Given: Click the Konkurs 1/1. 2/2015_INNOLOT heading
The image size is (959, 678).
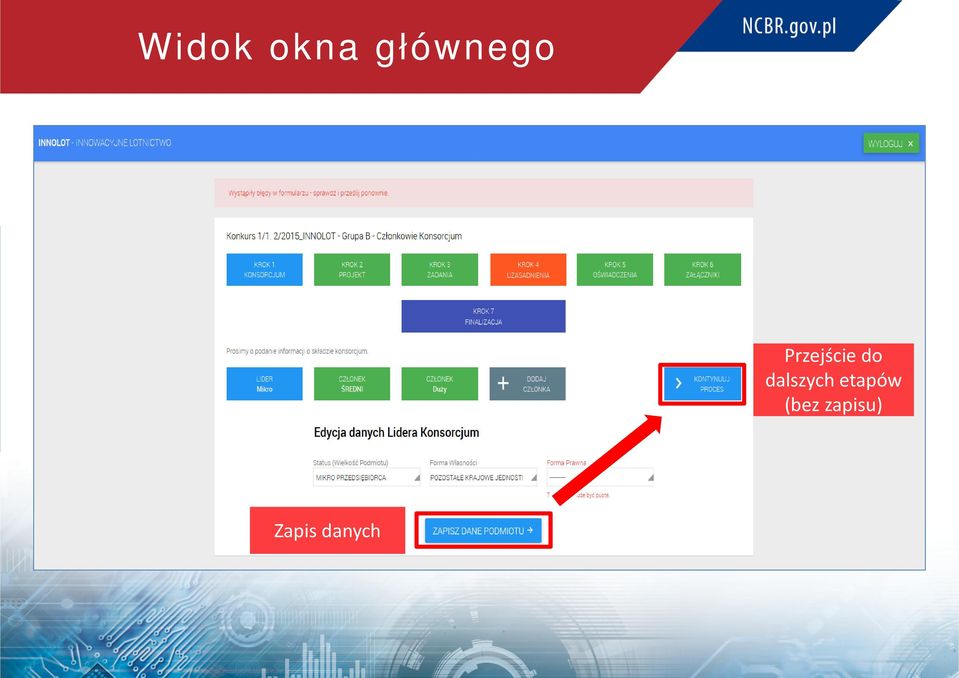Looking at the screenshot, I should (x=344, y=236).
